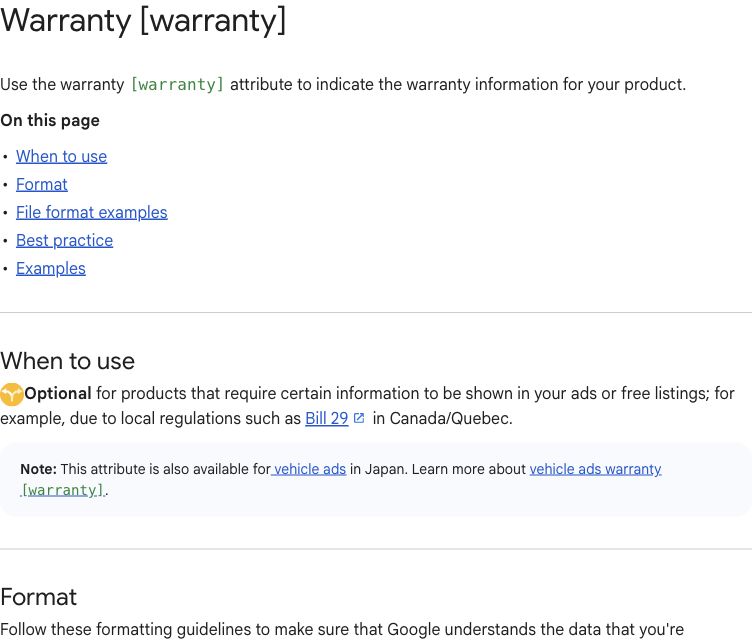
Task: Jump to the Format section link
Action: point(42,184)
